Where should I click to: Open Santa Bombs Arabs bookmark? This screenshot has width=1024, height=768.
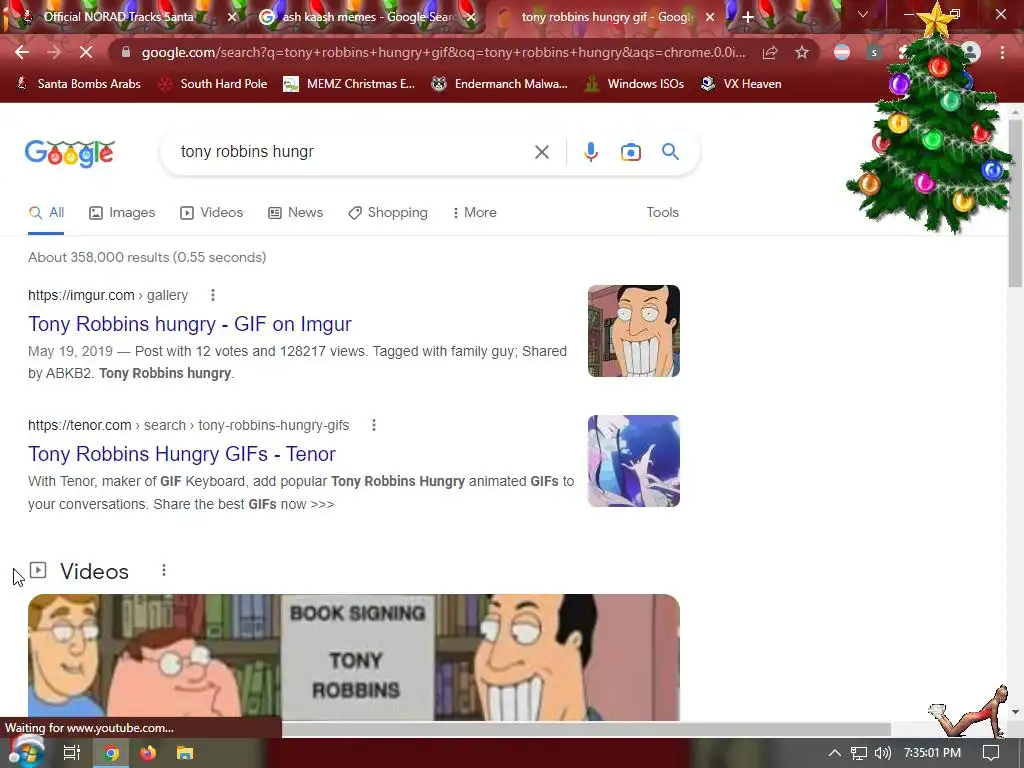click(x=78, y=84)
